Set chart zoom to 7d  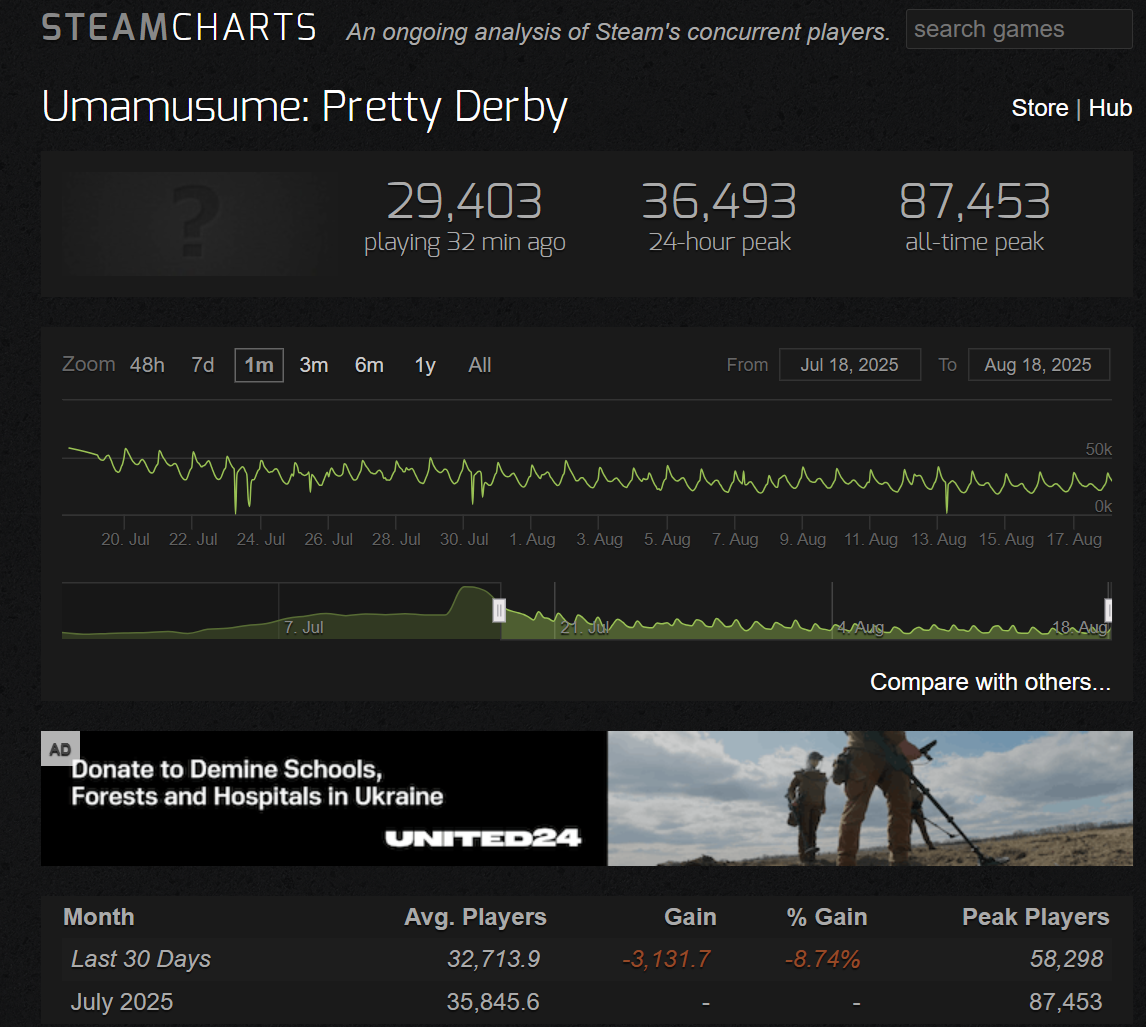202,365
